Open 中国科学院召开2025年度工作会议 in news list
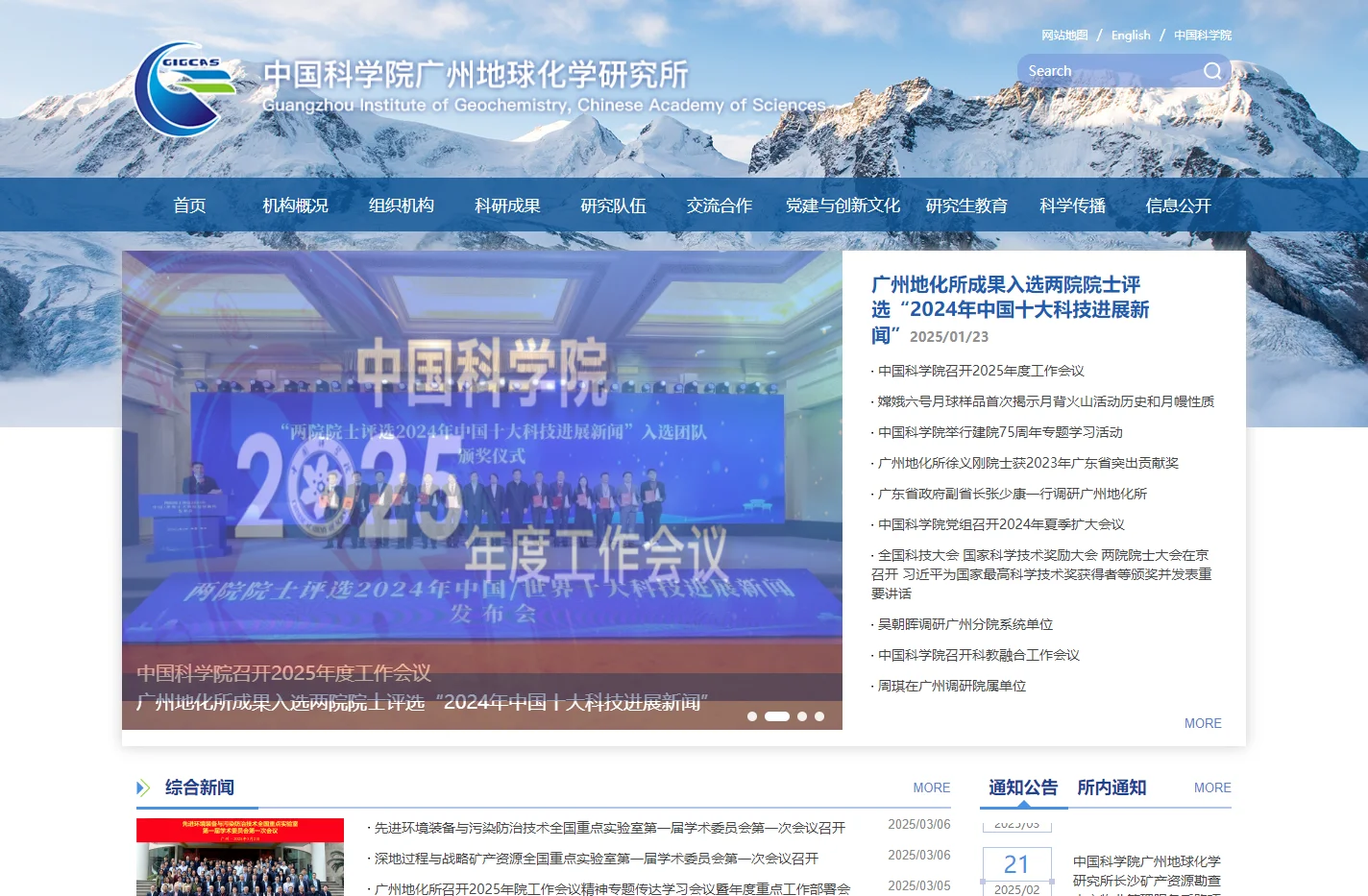The image size is (1368, 896). pyautogui.click(x=981, y=371)
